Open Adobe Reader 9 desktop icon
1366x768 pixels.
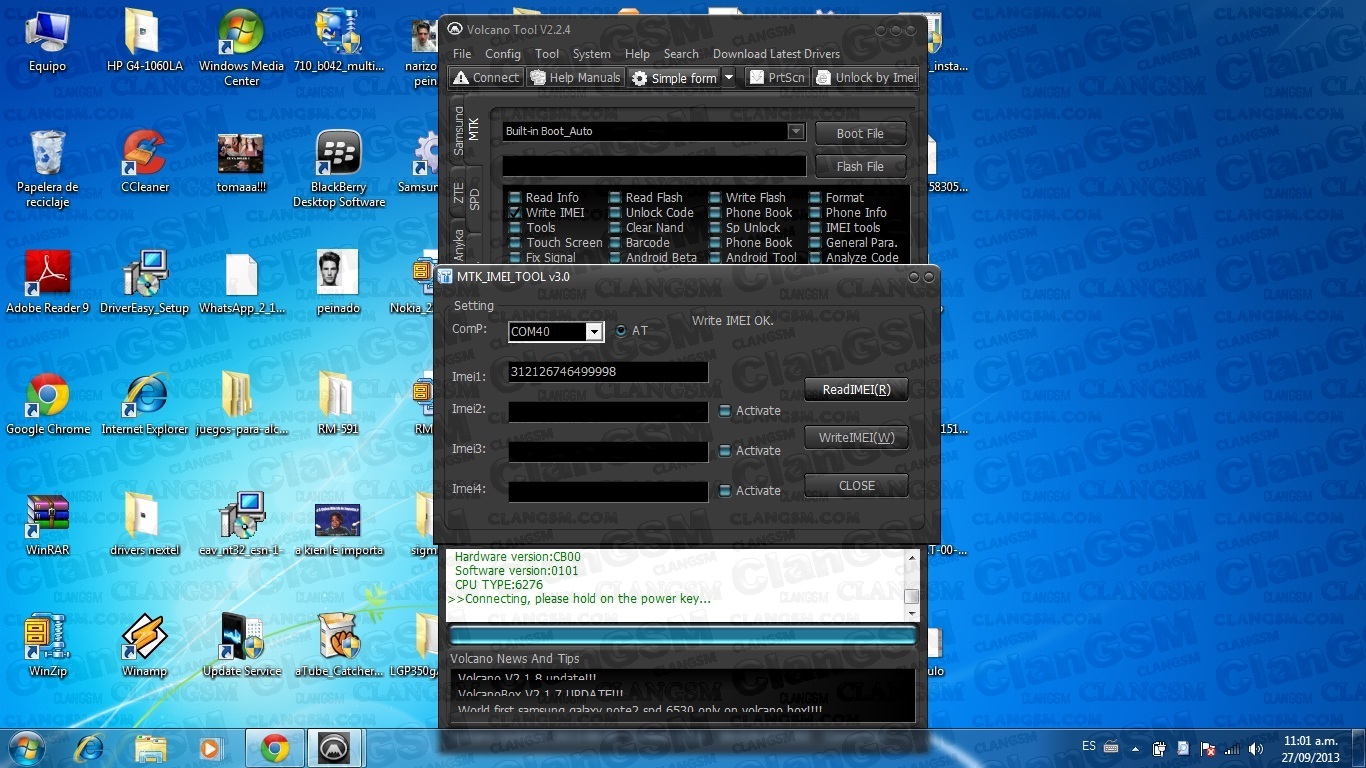click(x=47, y=283)
